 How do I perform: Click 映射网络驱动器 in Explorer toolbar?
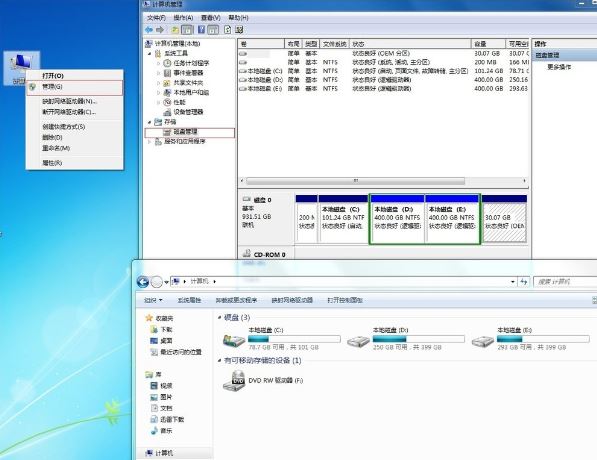(292, 300)
